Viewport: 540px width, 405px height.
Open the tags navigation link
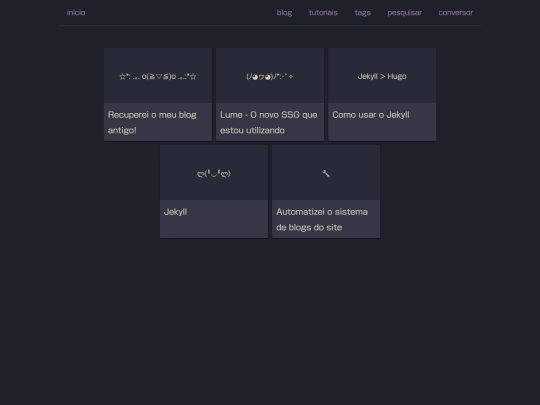coord(363,13)
